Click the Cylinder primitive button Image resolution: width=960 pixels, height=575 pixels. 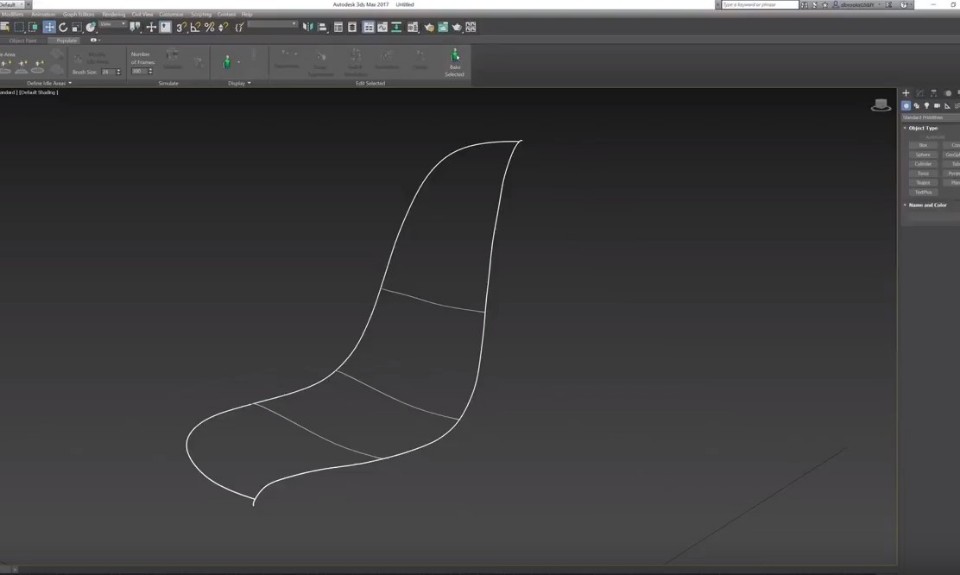click(x=923, y=164)
